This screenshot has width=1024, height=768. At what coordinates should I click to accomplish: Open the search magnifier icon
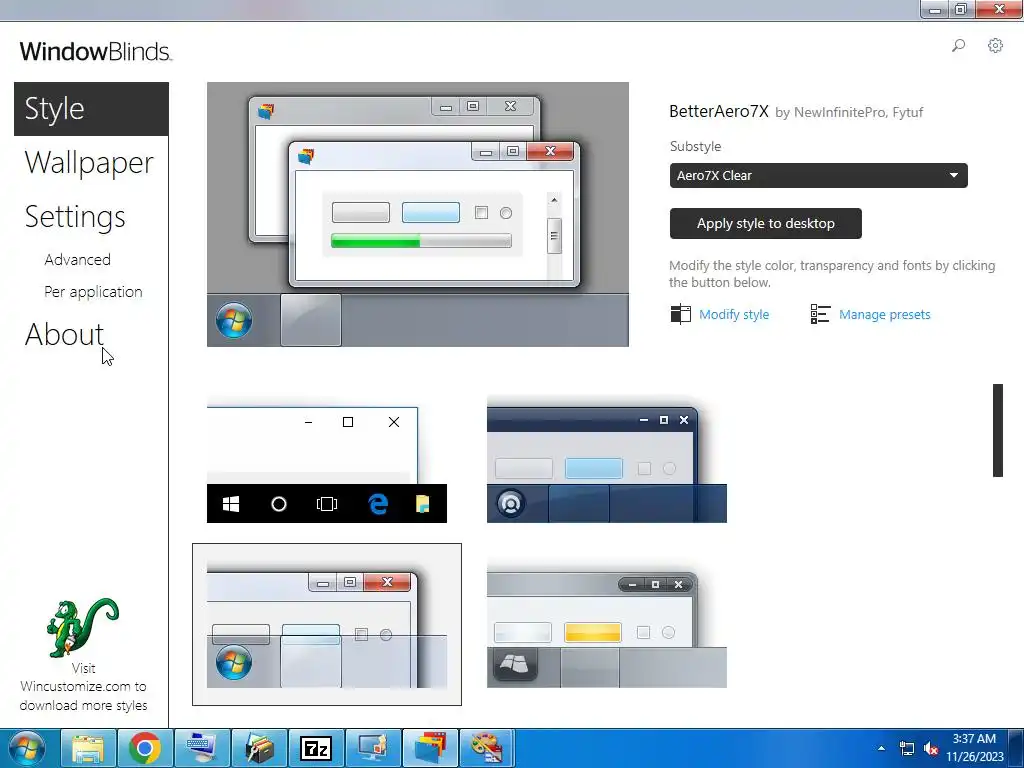[958, 46]
